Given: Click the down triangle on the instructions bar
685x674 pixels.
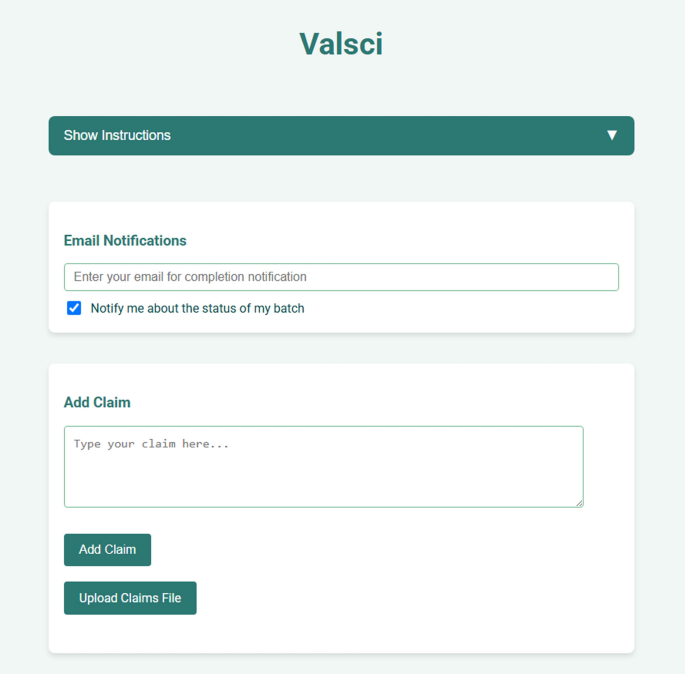Looking at the screenshot, I should [612, 135].
